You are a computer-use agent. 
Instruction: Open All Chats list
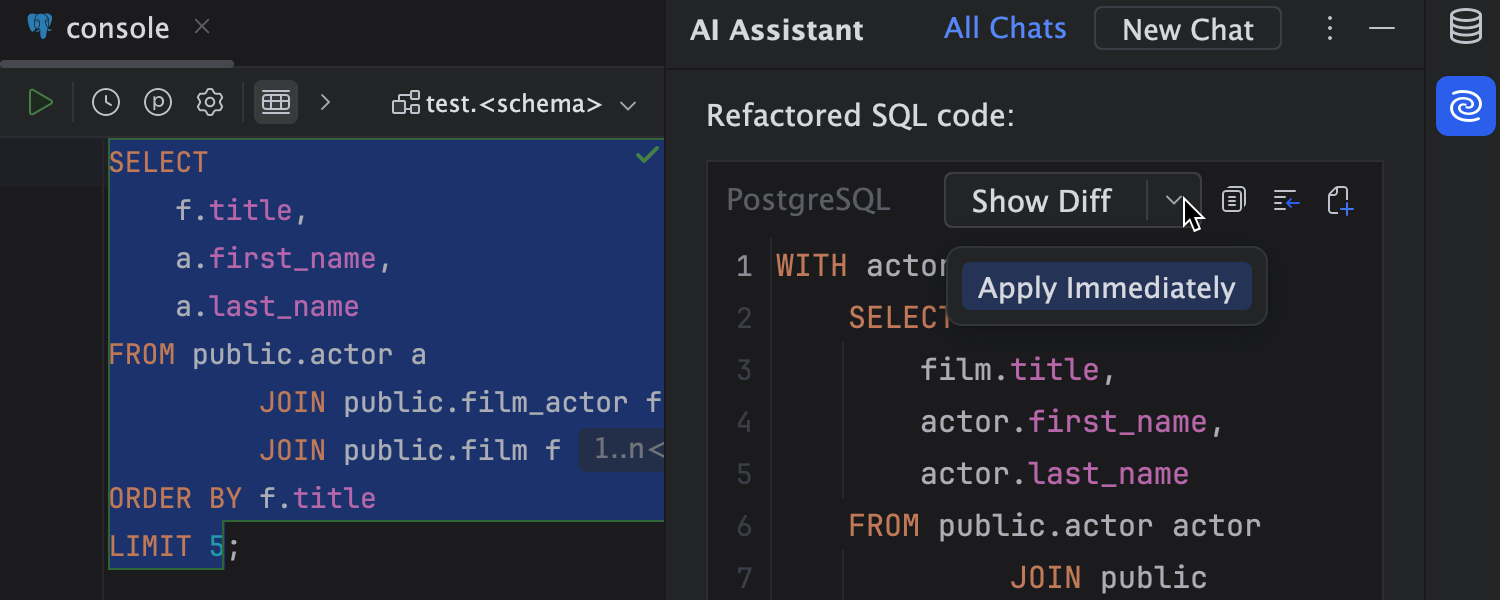[x=1005, y=28]
